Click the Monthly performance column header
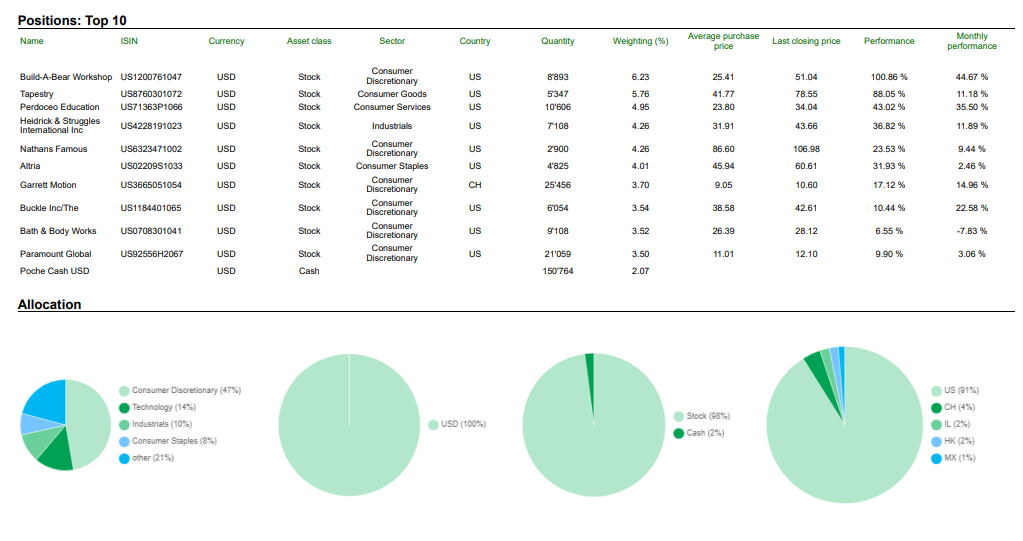The height and width of the screenshot is (541, 1023). point(972,41)
